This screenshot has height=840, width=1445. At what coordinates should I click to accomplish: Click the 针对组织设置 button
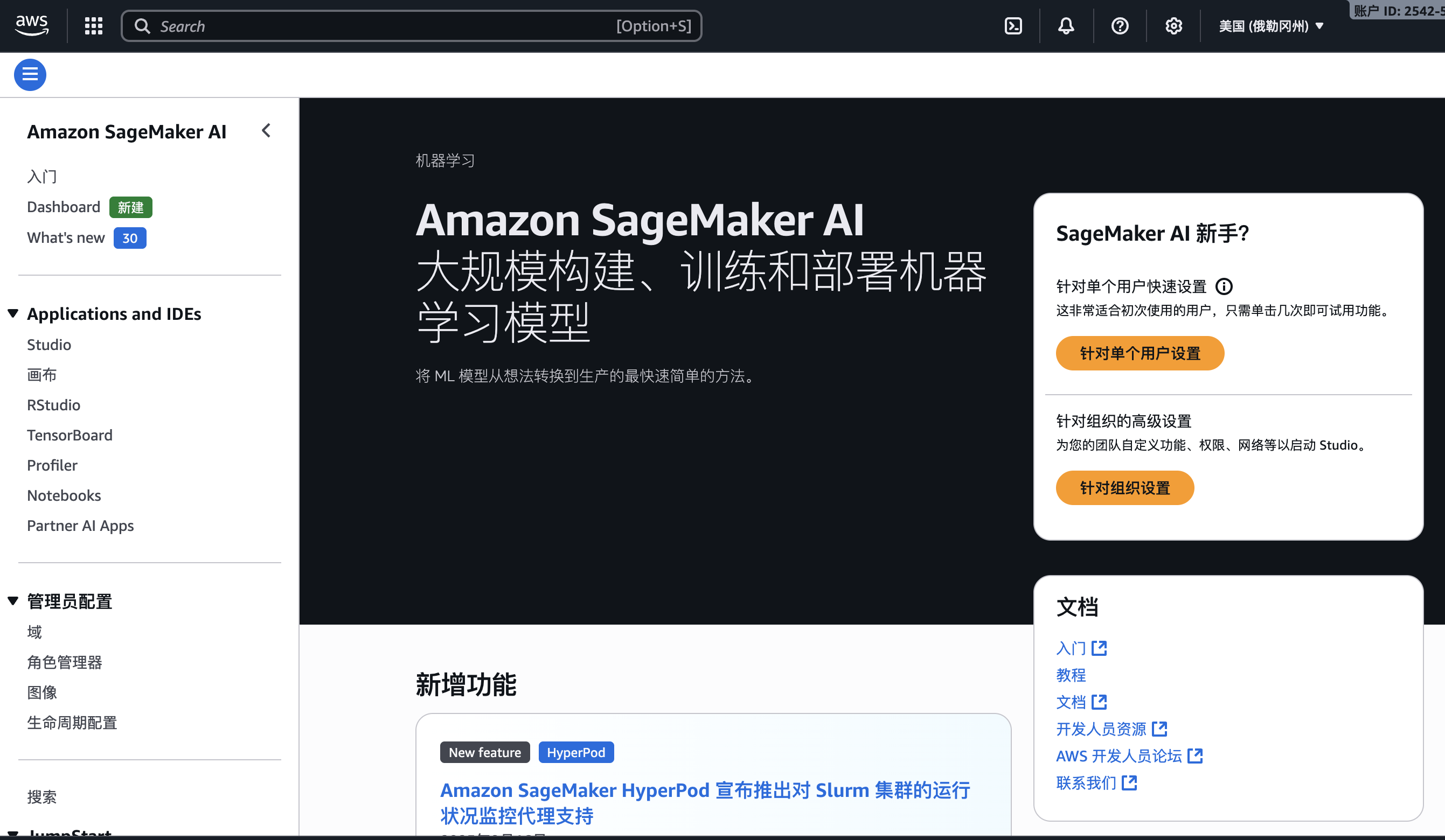click(1124, 488)
